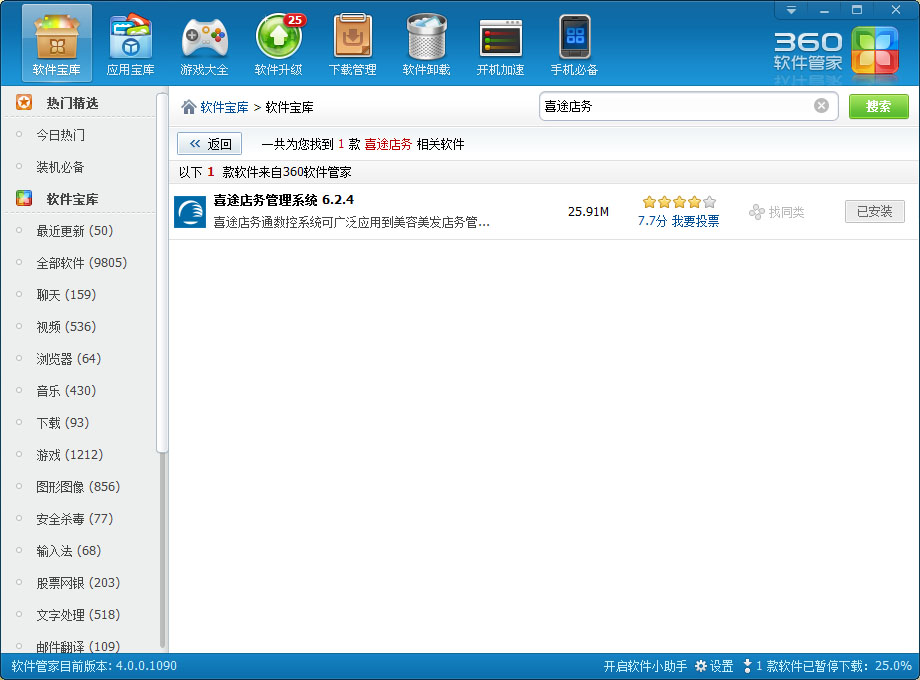Open the 应用宝库 app library

(x=130, y=43)
